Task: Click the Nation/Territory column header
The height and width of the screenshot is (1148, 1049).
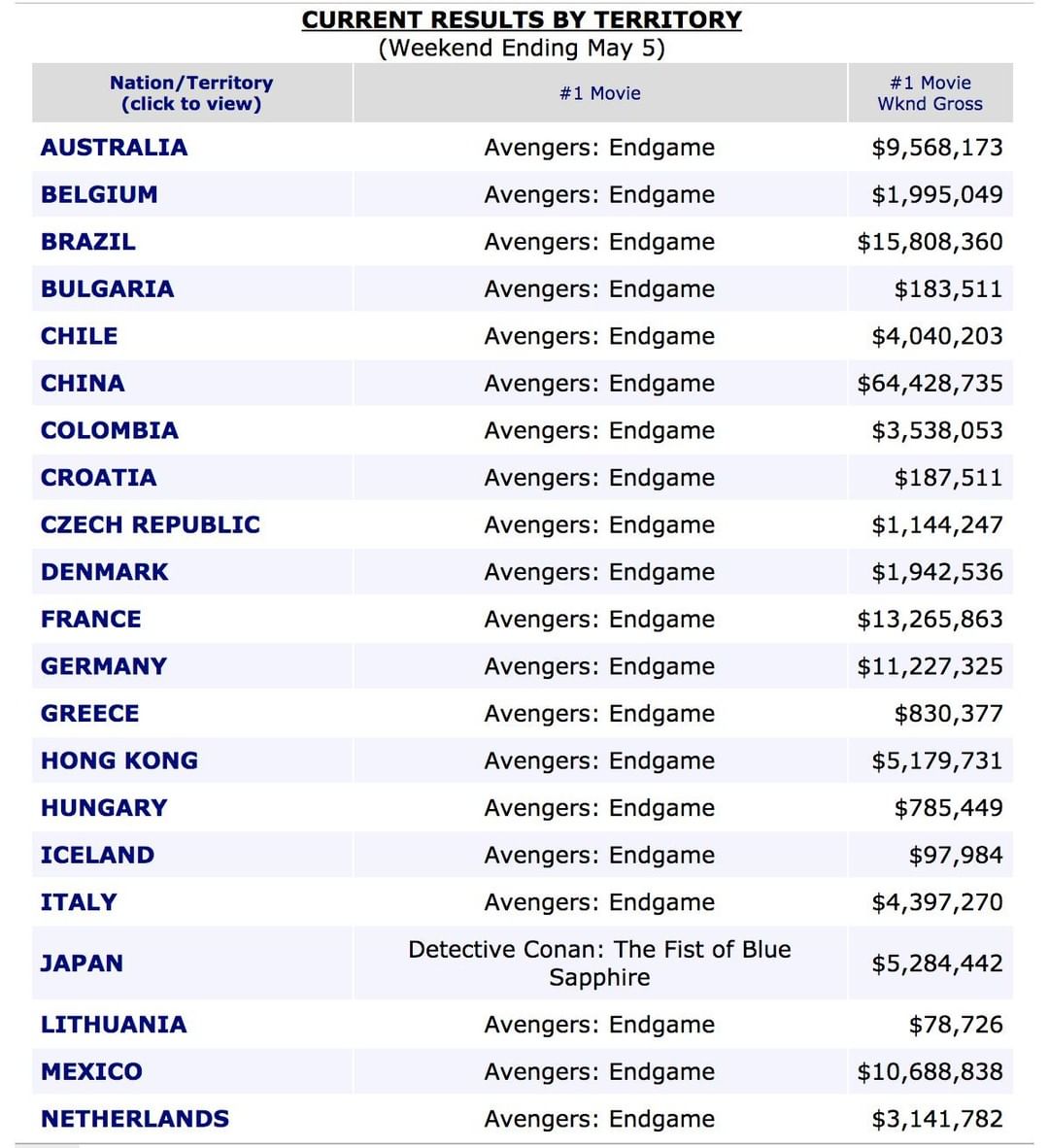Action: point(191,93)
